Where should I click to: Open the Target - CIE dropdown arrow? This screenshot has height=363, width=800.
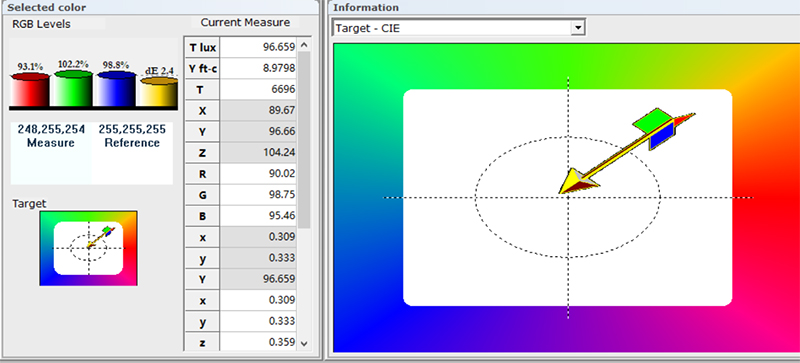578,28
